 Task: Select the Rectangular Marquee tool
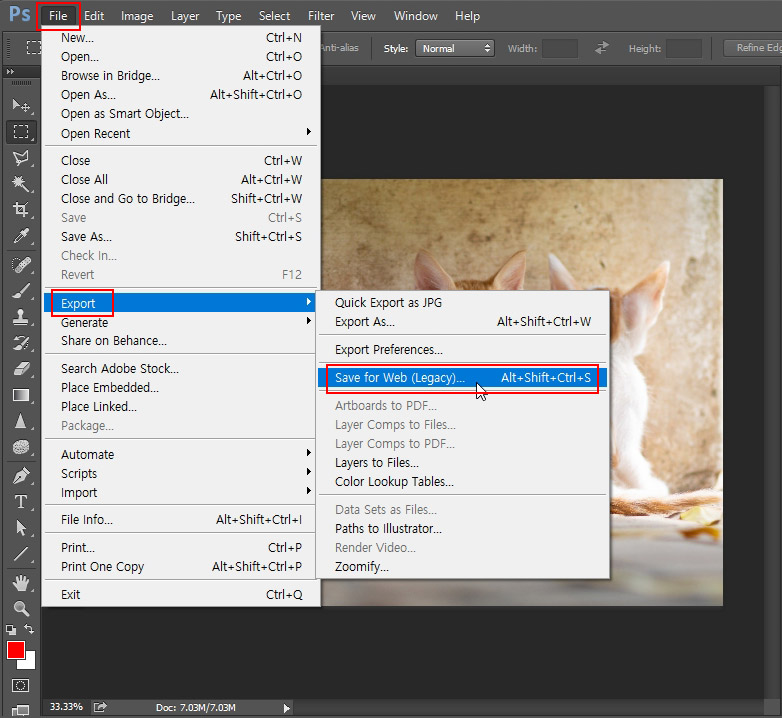[x=20, y=132]
